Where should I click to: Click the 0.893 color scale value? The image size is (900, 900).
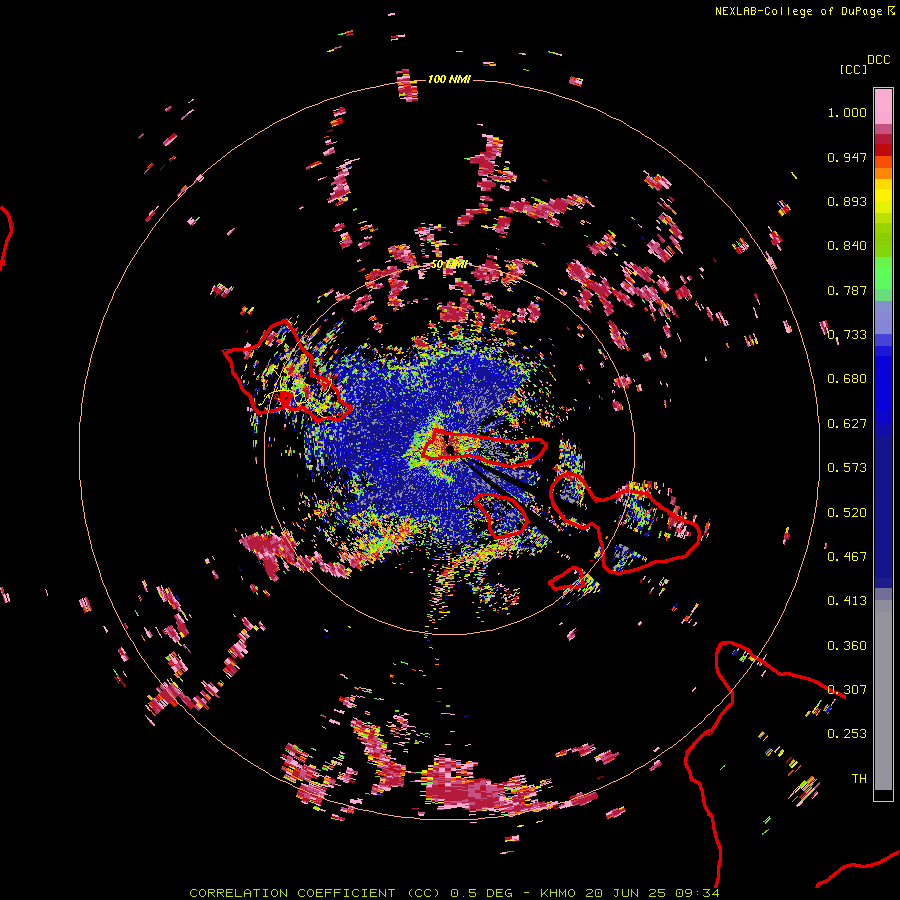point(847,201)
